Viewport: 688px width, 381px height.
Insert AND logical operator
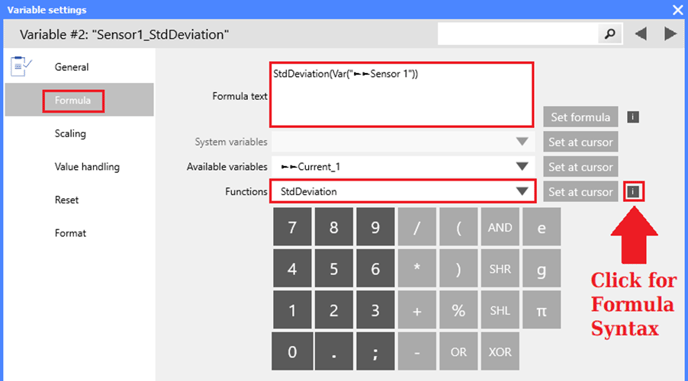pos(500,227)
